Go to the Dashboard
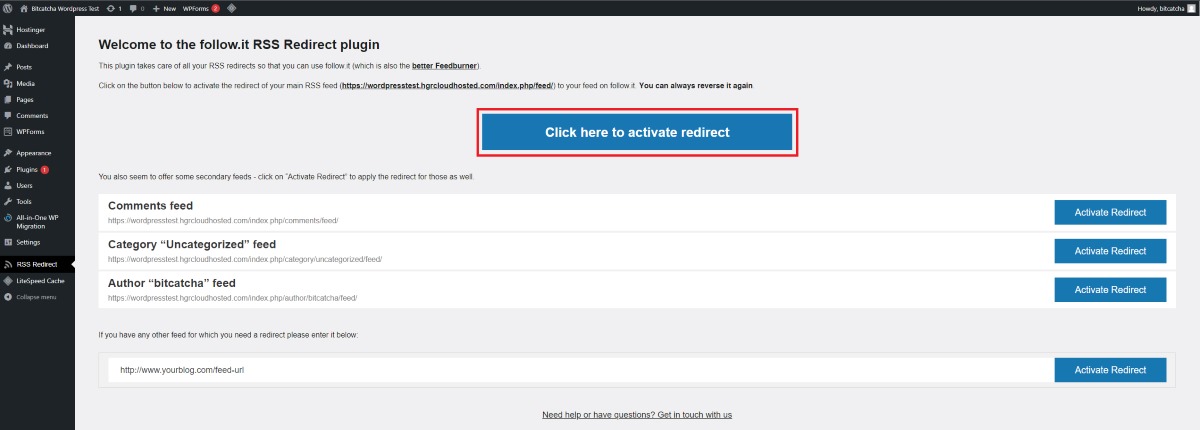The image size is (1200, 430). coord(37,46)
